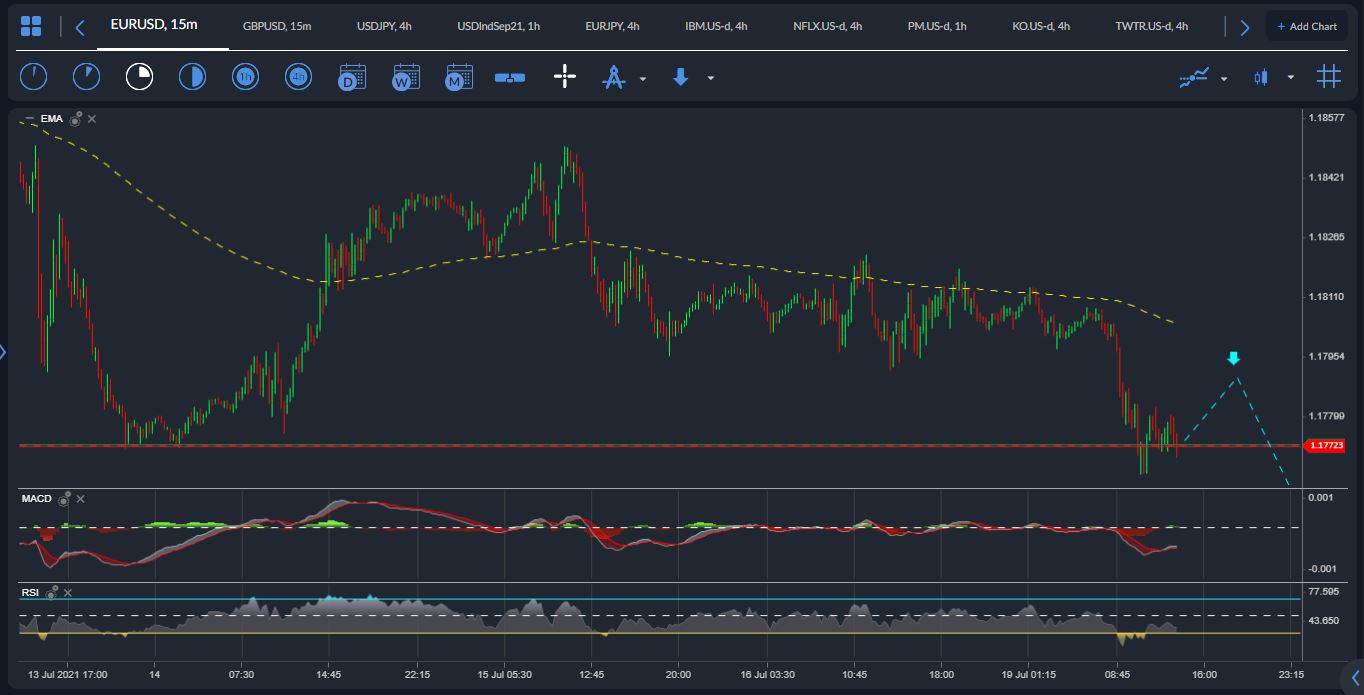Expand the bottom-right corner panel arrow
The height and width of the screenshot is (695, 1364).
point(1355,679)
